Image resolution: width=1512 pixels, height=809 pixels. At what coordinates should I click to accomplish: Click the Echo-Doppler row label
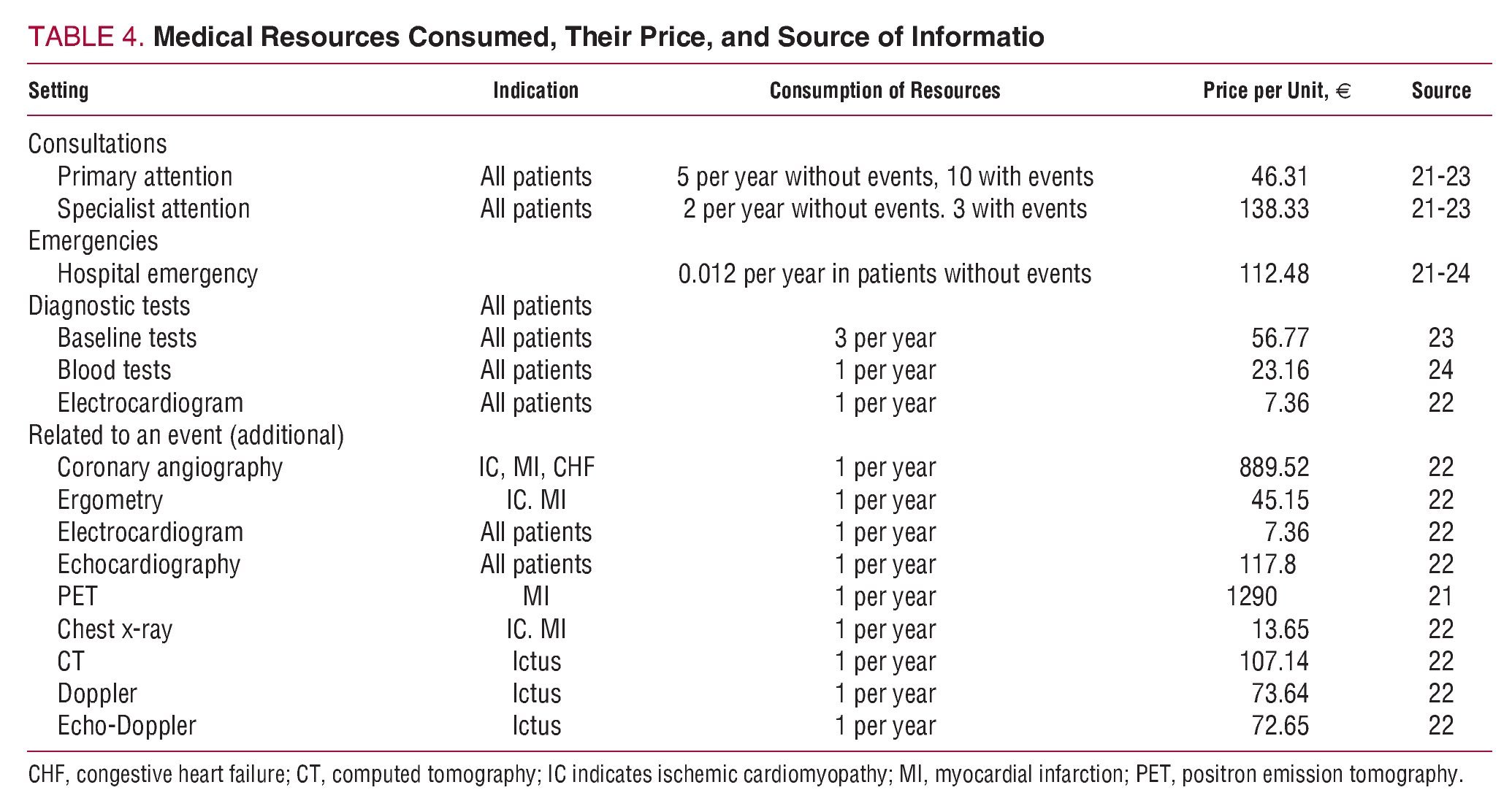coord(126,726)
